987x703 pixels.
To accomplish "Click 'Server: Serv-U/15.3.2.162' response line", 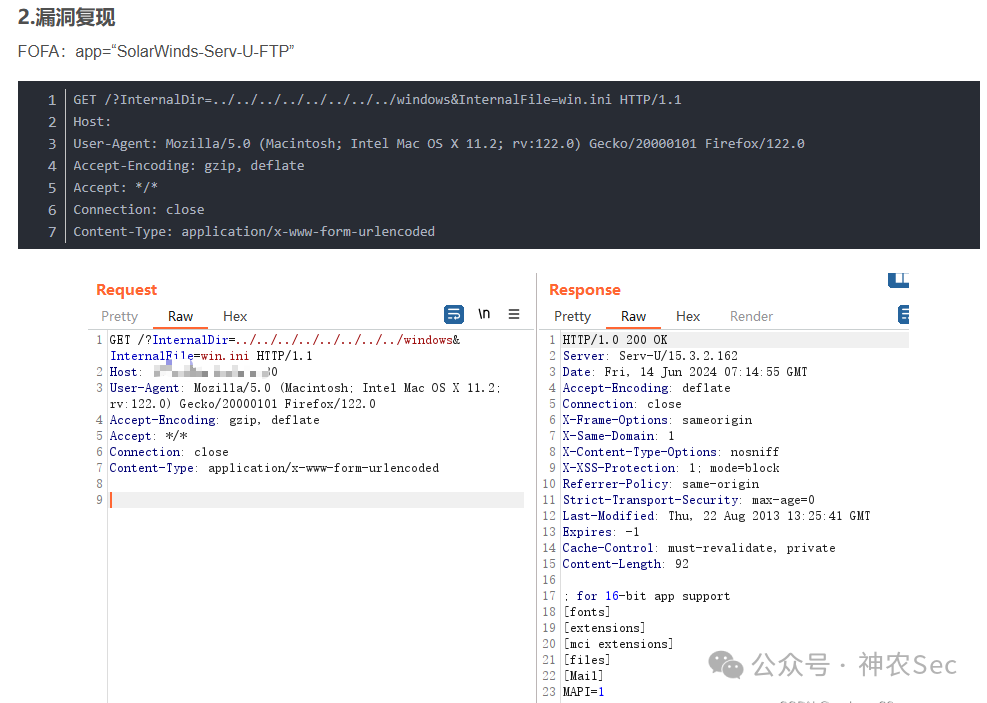I will (650, 356).
